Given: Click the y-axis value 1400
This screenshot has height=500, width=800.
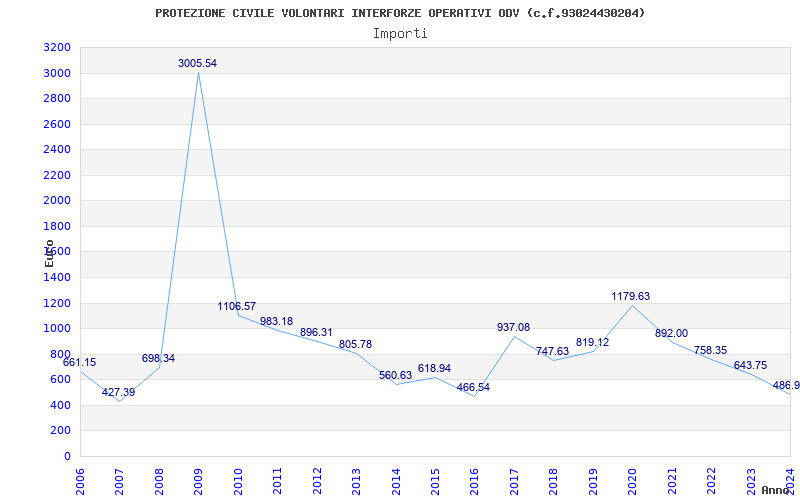Looking at the screenshot, I should 58,277.
